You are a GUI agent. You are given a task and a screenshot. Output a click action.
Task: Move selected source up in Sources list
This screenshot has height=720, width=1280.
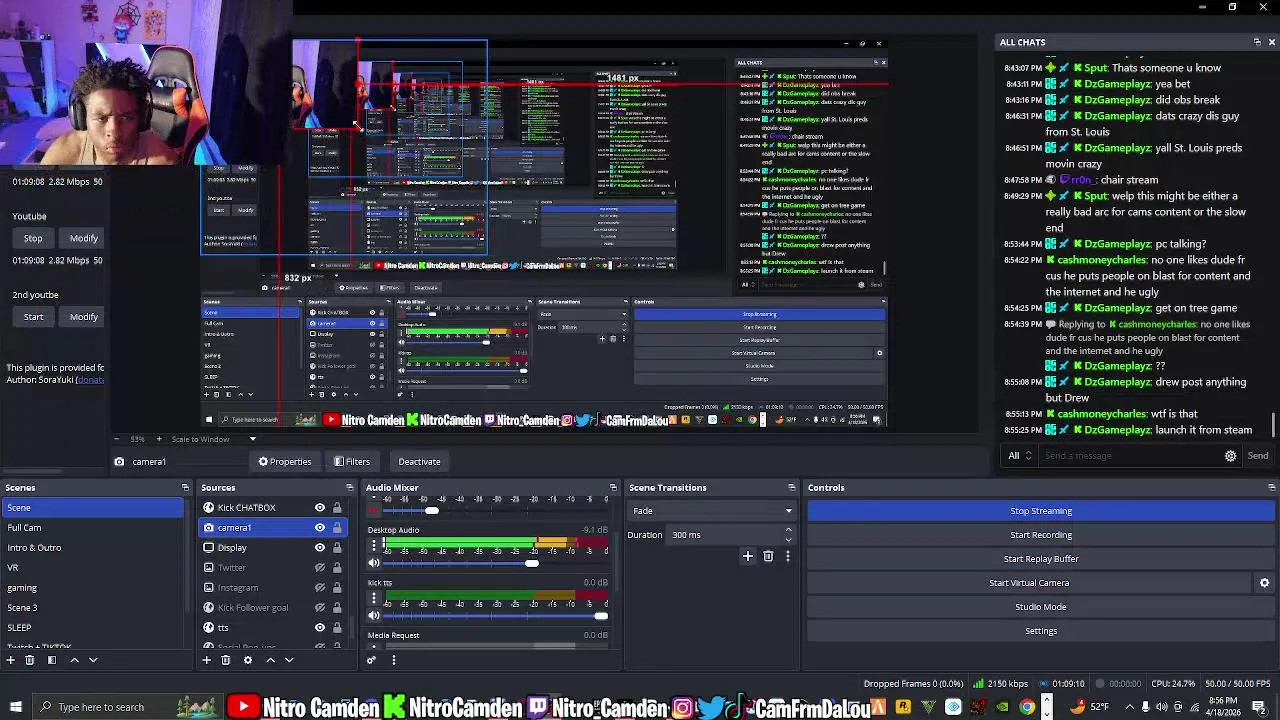tap(270, 660)
